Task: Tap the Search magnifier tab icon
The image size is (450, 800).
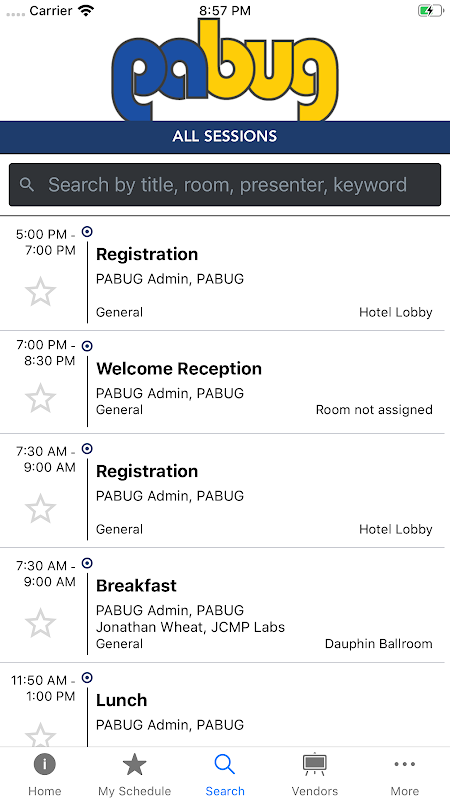Action: coord(224,764)
